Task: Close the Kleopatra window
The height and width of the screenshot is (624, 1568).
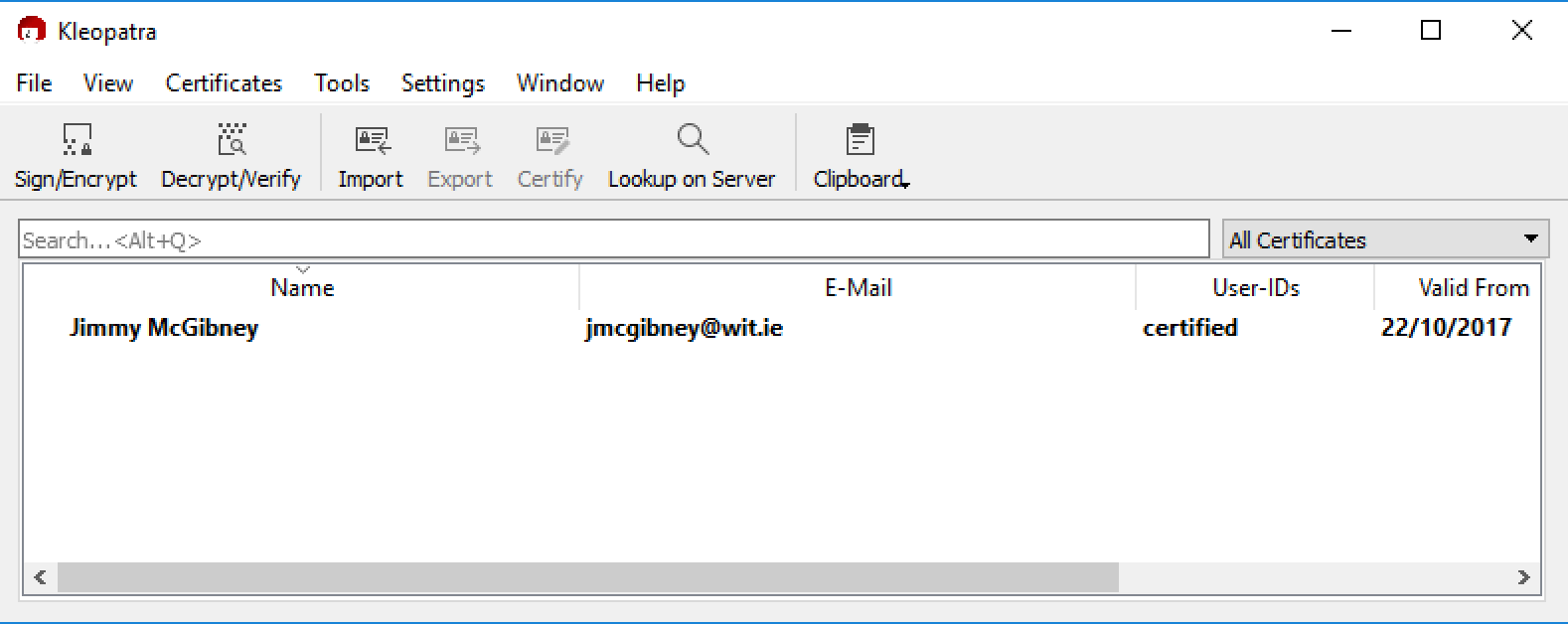Action: [1521, 31]
